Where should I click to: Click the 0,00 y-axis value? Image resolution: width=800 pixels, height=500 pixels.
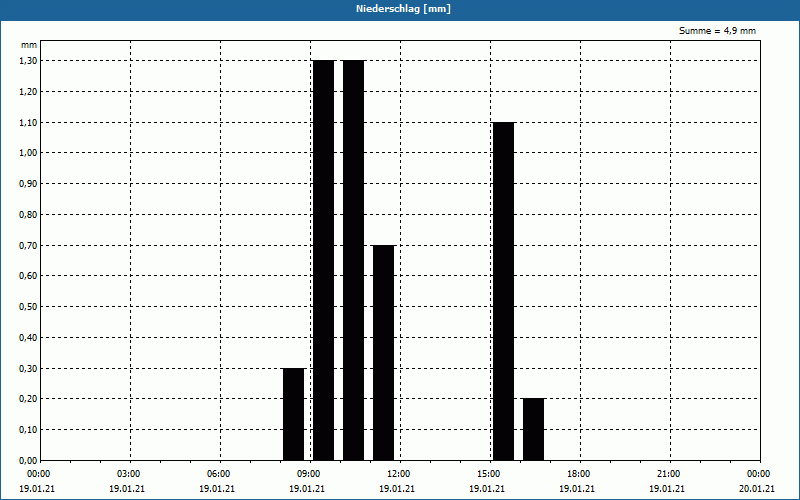(28, 461)
